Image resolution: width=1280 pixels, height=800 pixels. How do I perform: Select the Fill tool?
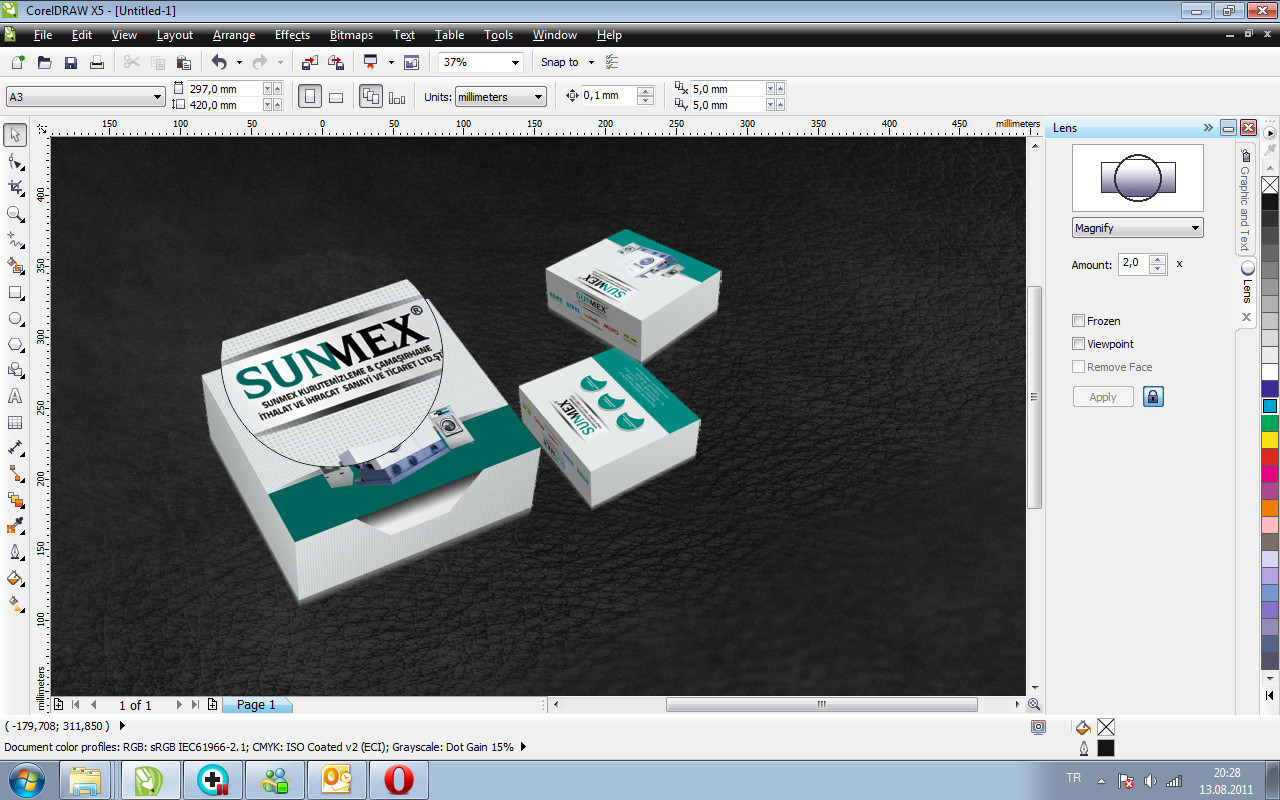[x=15, y=578]
